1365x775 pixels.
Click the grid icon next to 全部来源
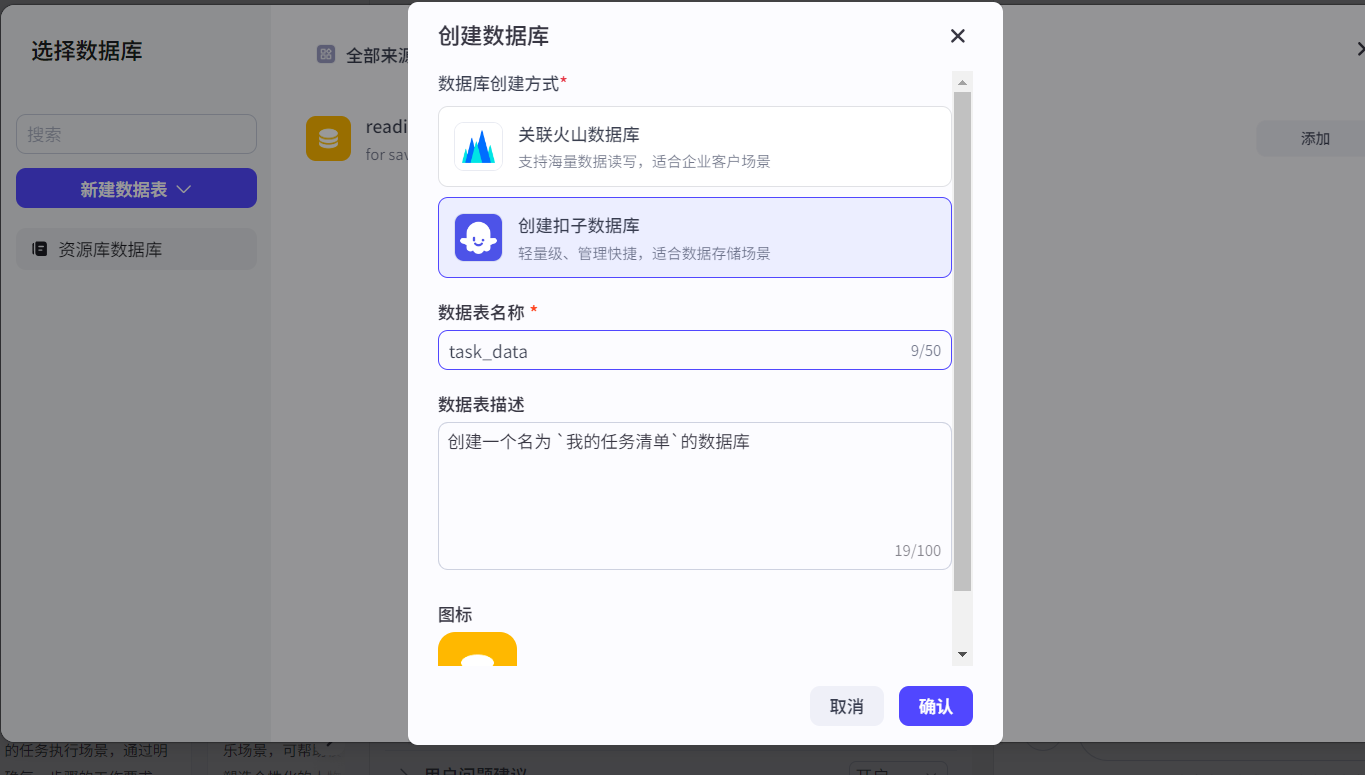326,52
